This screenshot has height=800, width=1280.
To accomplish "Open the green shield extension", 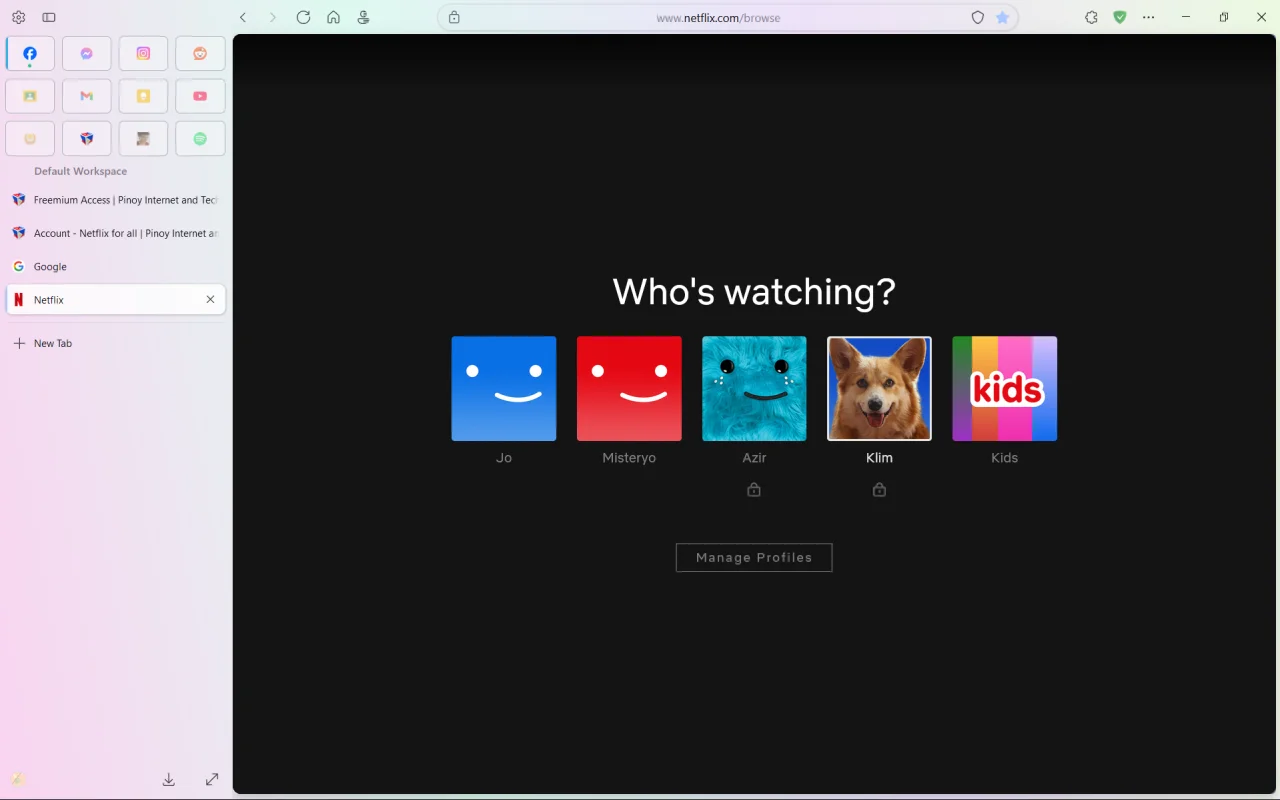I will 1120,17.
